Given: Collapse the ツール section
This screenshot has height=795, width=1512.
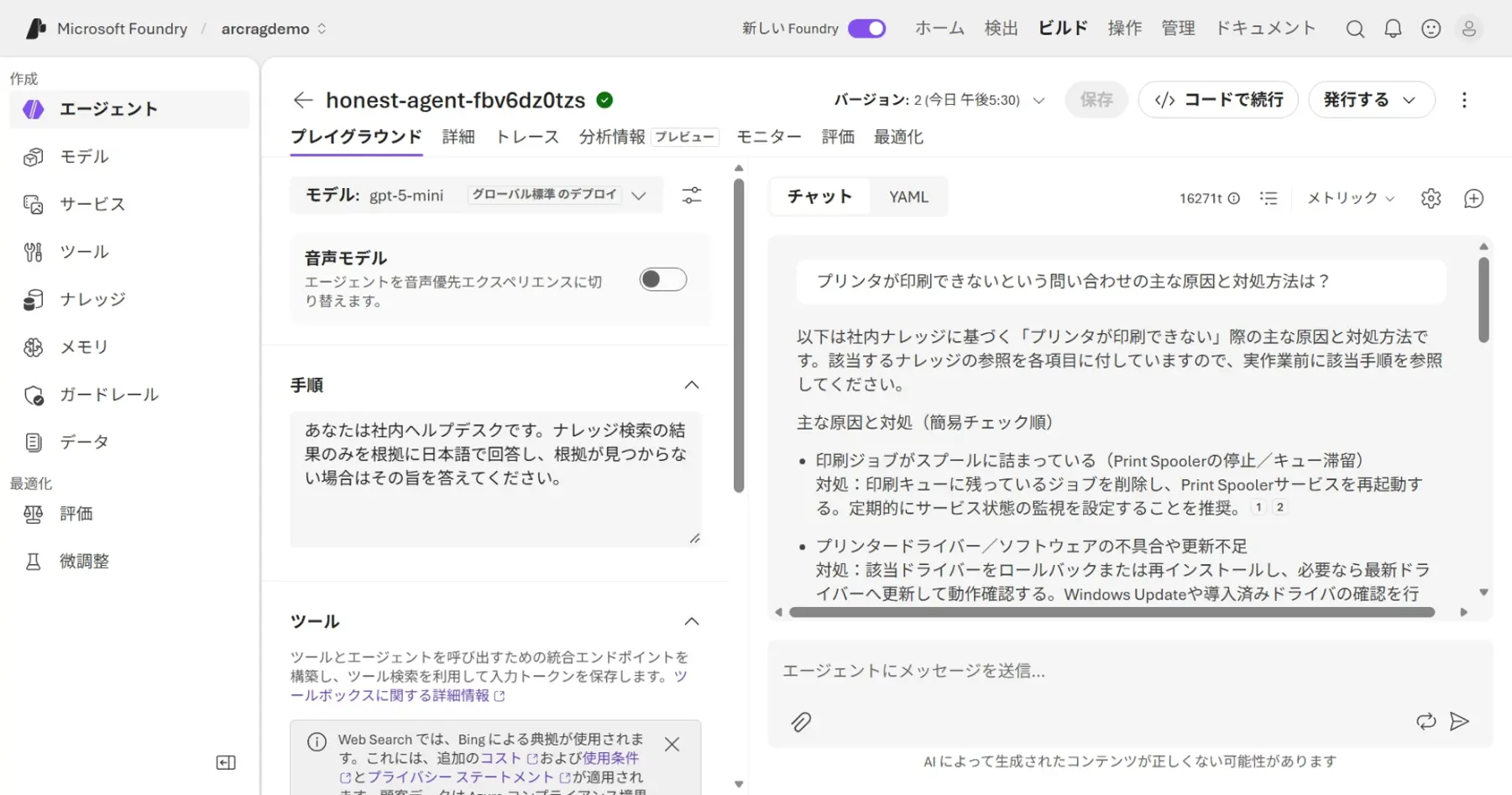Looking at the screenshot, I should [692, 621].
